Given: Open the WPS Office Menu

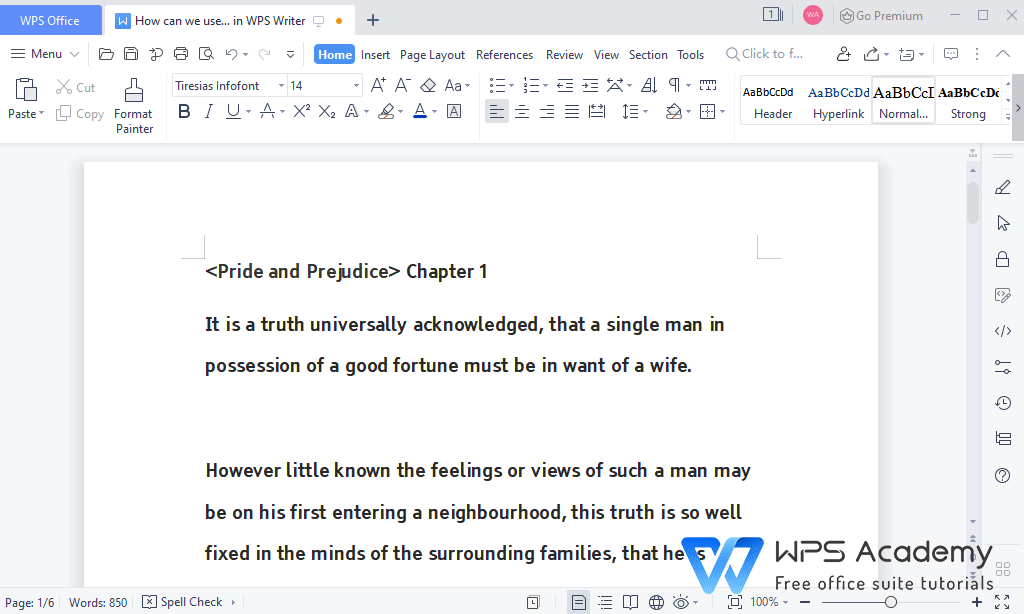Looking at the screenshot, I should [44, 54].
